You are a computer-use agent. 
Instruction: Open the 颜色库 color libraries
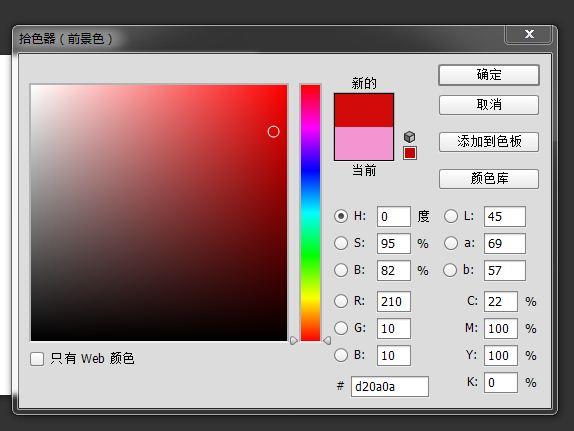[x=489, y=179]
